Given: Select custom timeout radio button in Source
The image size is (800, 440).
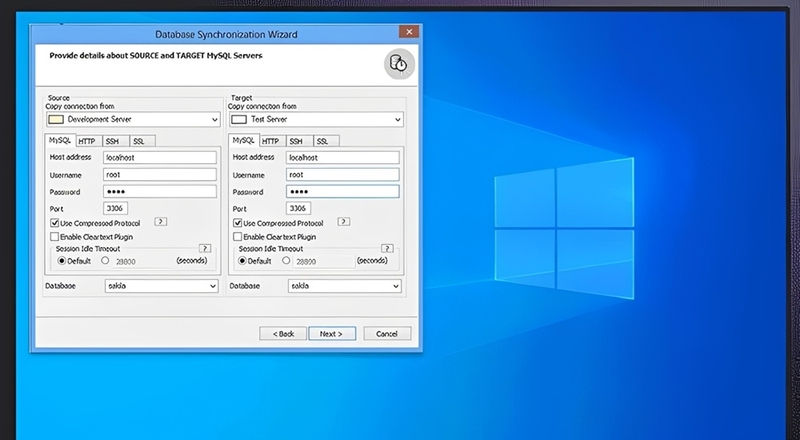Looking at the screenshot, I should pyautogui.click(x=105, y=261).
